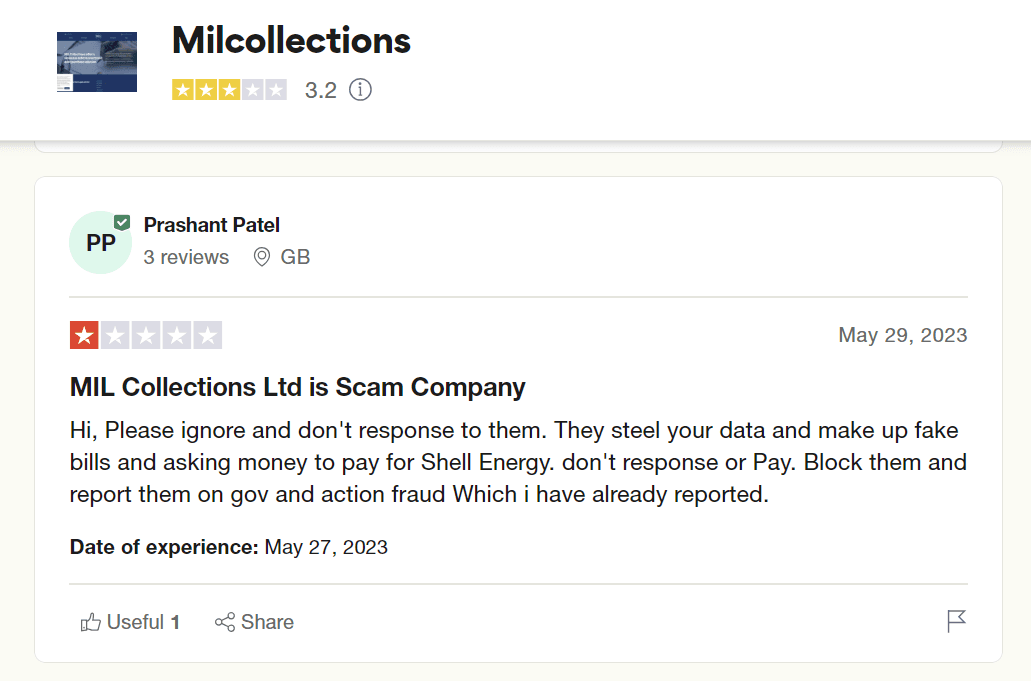The height and width of the screenshot is (681, 1031).
Task: Click the Share button label
Action: 268,622
